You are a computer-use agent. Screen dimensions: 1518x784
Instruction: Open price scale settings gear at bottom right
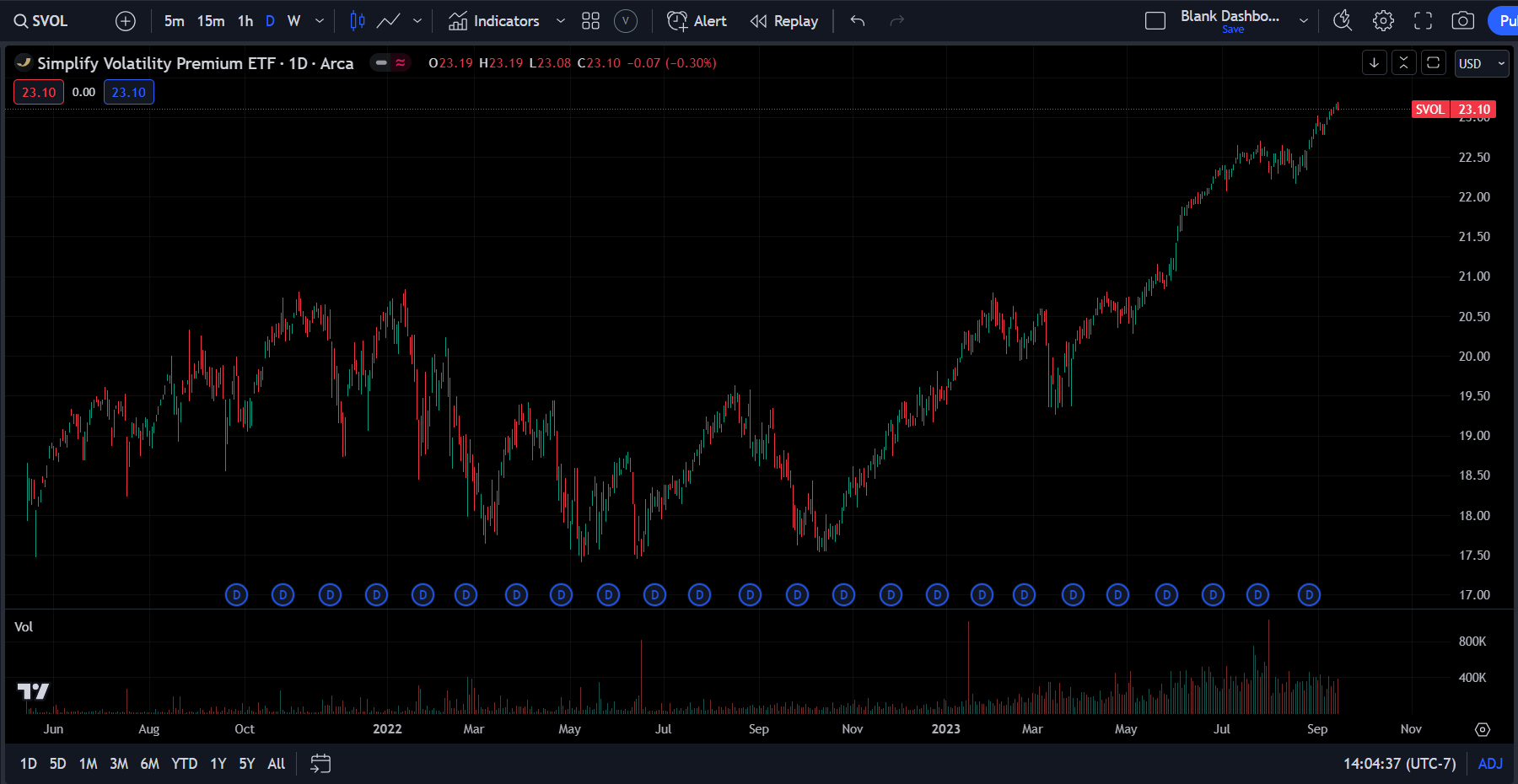click(x=1483, y=729)
